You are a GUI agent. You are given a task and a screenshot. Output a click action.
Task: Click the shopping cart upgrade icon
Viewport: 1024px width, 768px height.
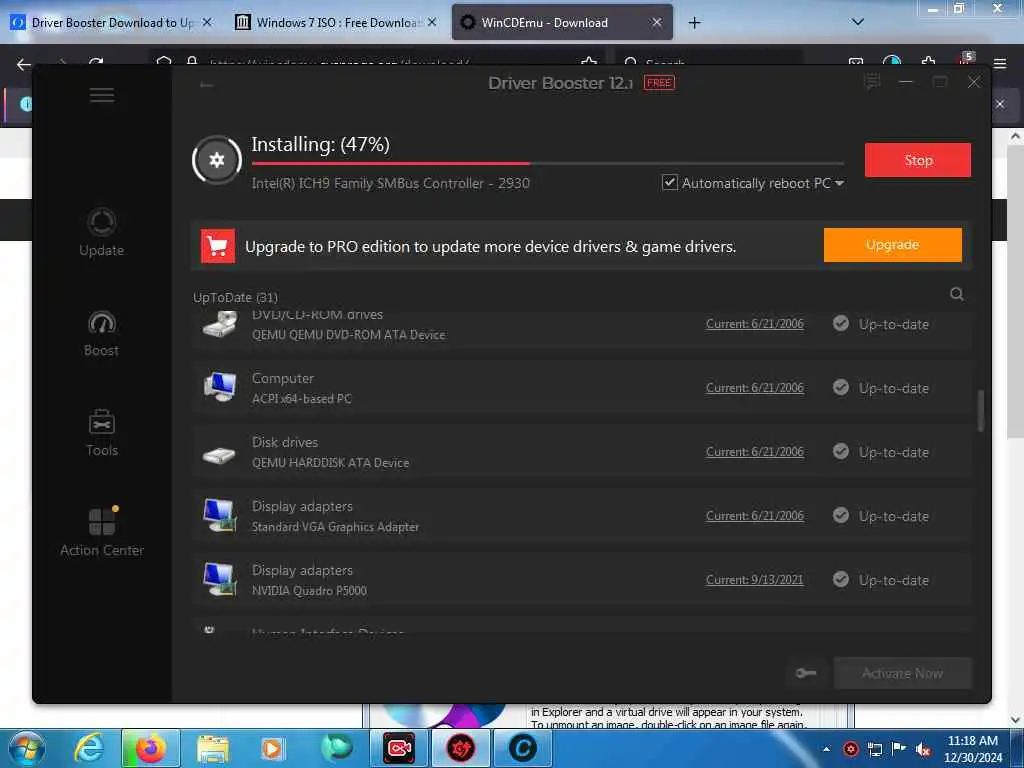coord(218,246)
